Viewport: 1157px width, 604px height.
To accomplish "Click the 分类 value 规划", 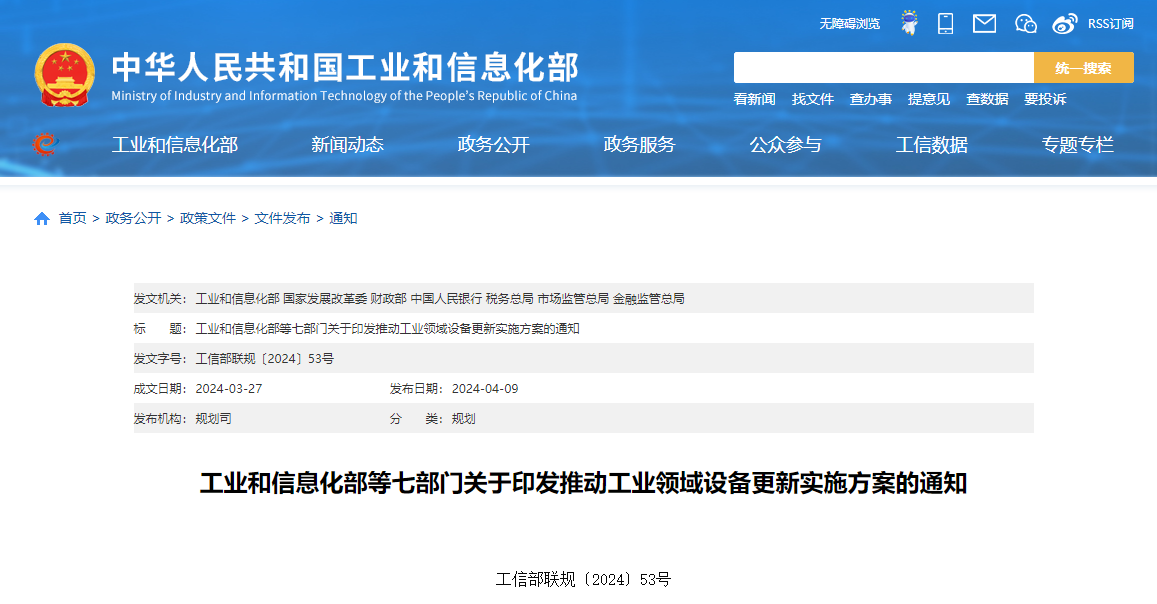I will pyautogui.click(x=463, y=419).
